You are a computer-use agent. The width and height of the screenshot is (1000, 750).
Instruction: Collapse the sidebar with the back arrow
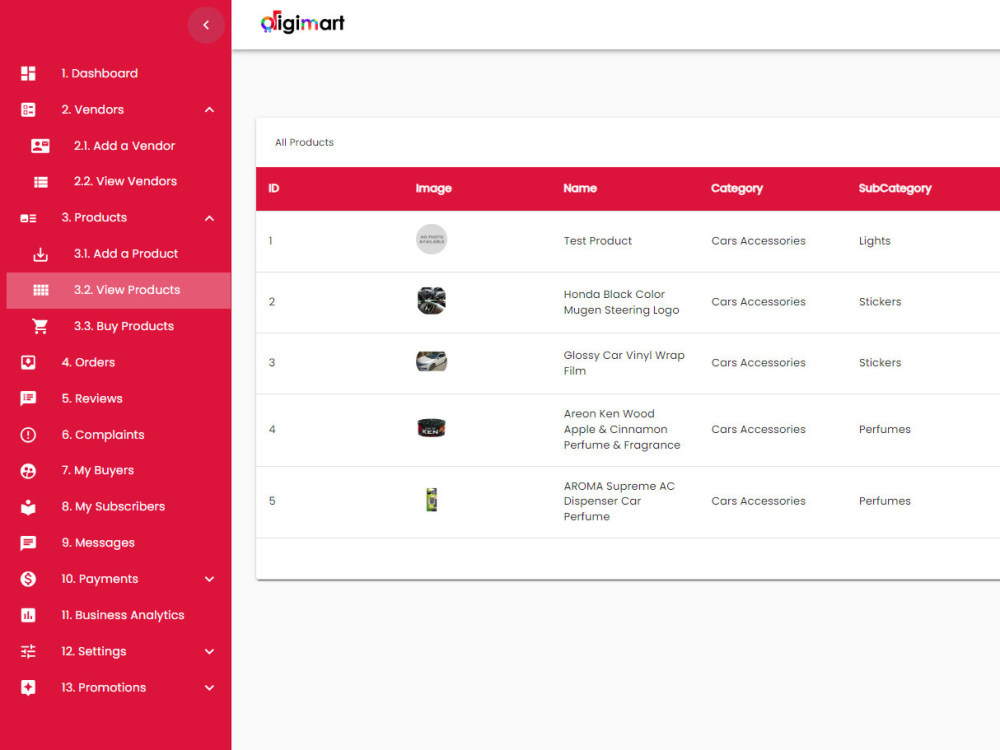point(205,25)
